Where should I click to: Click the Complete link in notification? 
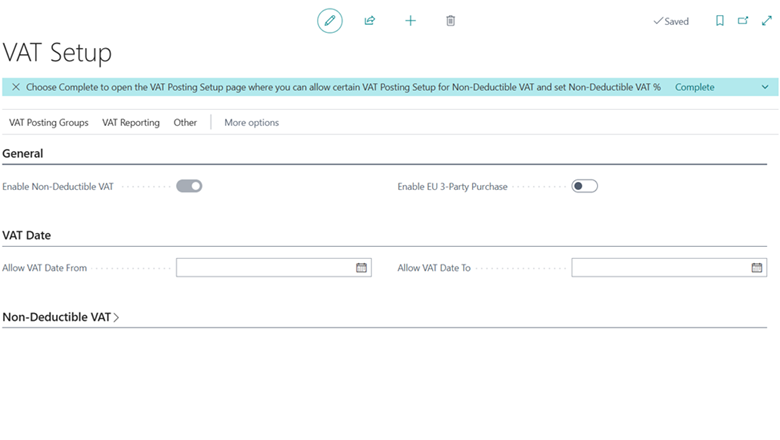(694, 87)
